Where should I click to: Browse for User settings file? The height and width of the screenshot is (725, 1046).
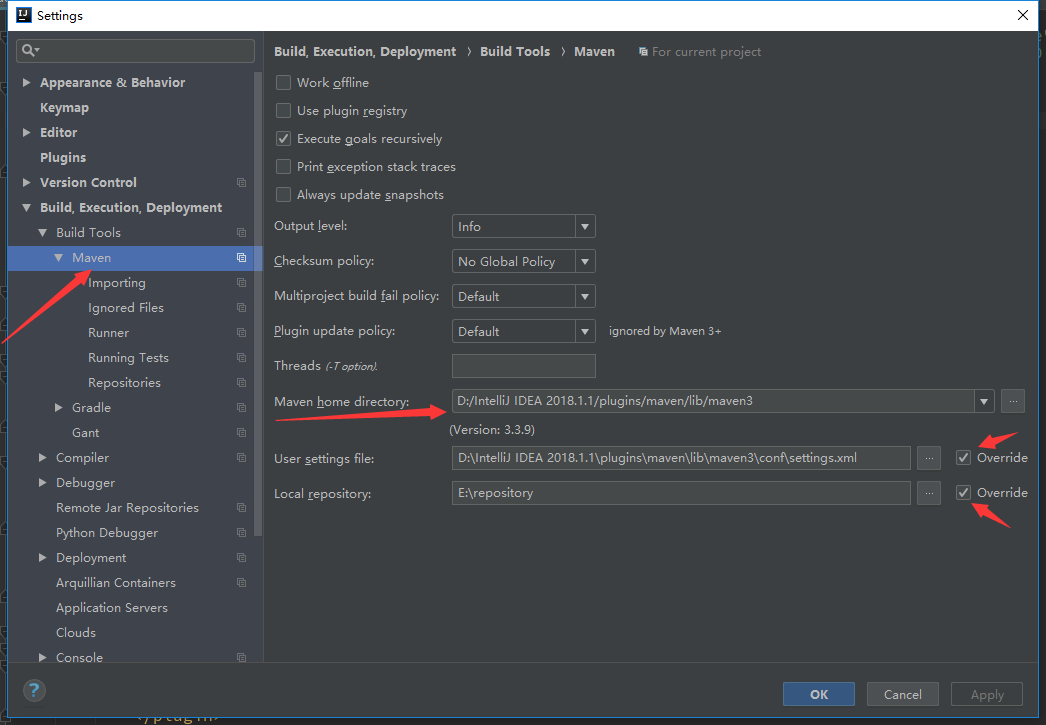[x=929, y=458]
